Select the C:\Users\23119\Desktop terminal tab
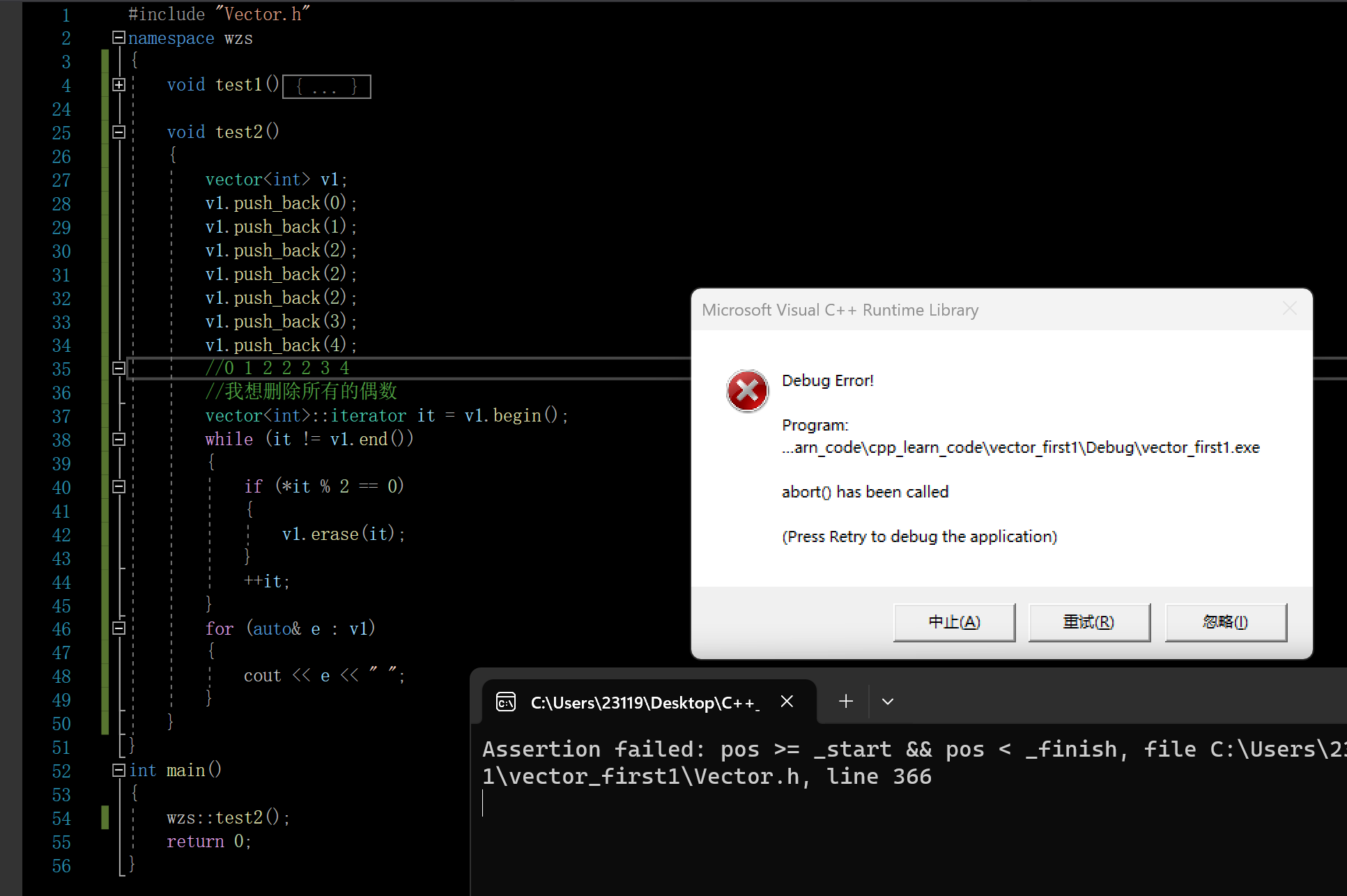The image size is (1347, 896). coord(649,702)
